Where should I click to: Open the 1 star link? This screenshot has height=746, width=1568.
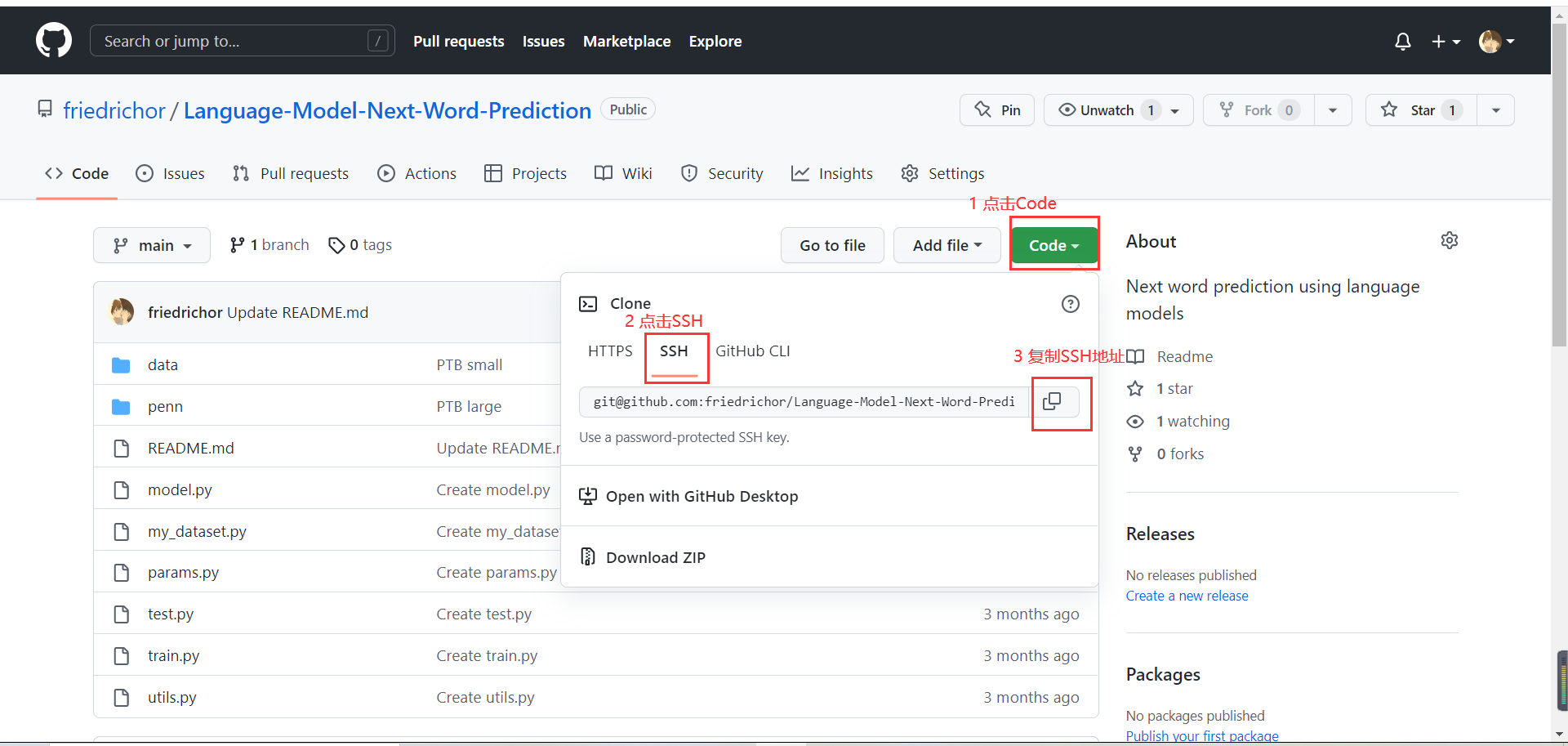pos(1160,389)
